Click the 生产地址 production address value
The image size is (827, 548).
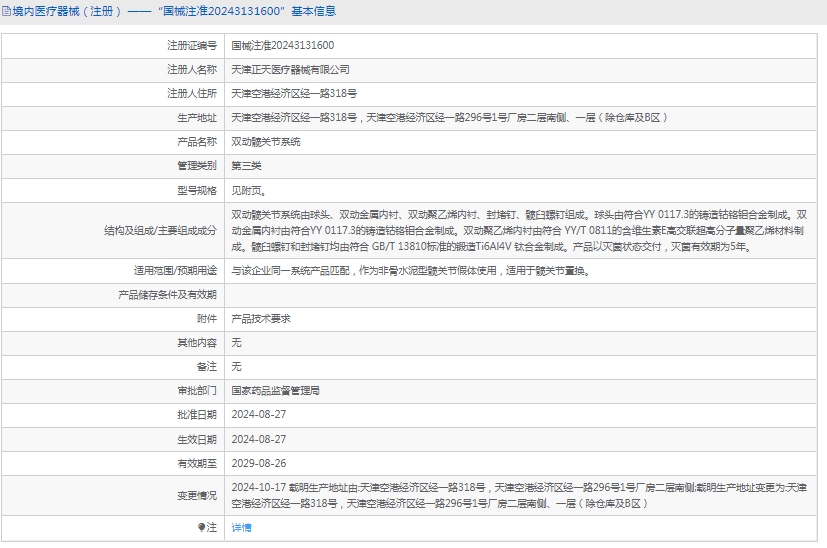(449, 117)
